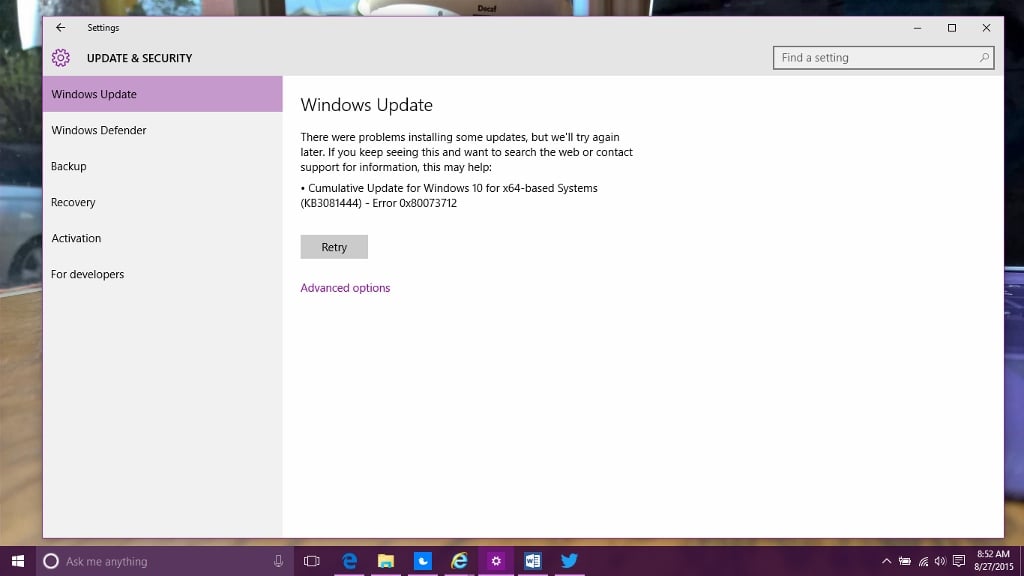This screenshot has width=1024, height=576.
Task: Go back using the Settings back arrow
Action: [61, 27]
